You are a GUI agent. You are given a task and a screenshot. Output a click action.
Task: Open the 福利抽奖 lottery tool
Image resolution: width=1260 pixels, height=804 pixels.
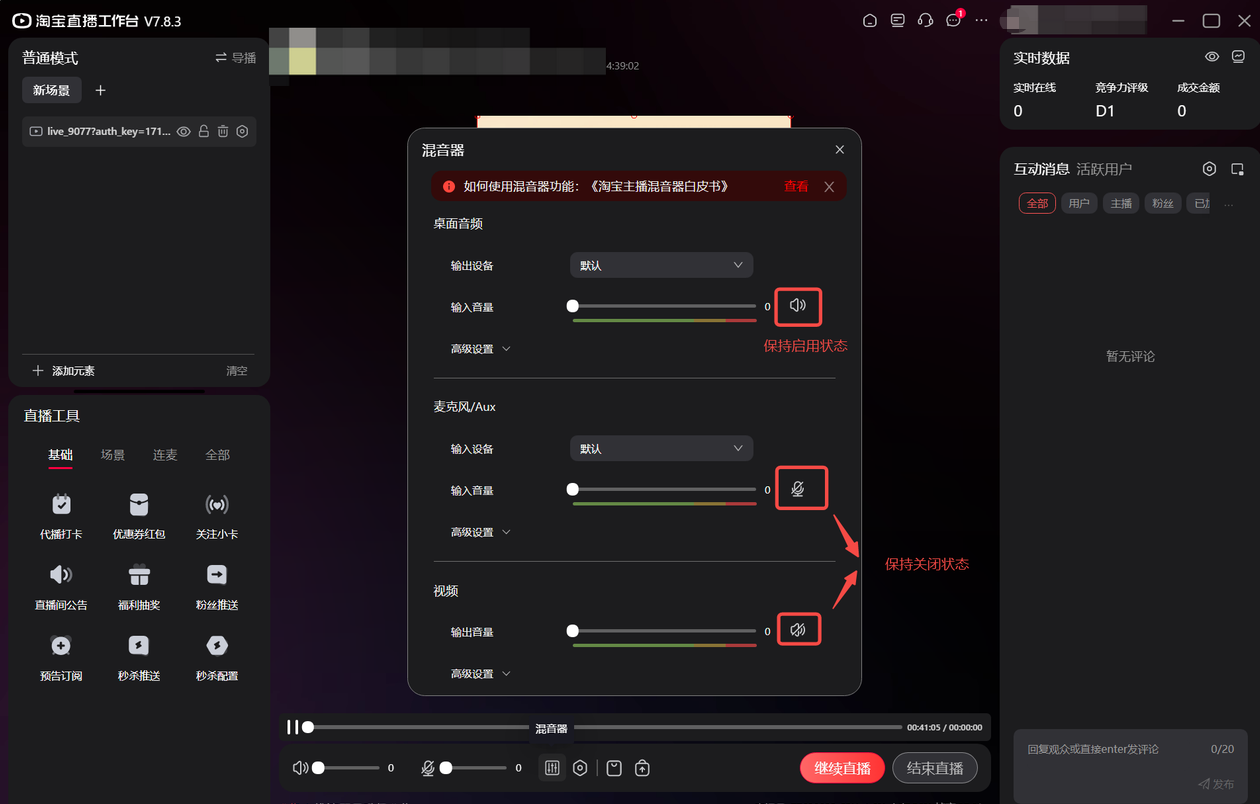pos(139,575)
